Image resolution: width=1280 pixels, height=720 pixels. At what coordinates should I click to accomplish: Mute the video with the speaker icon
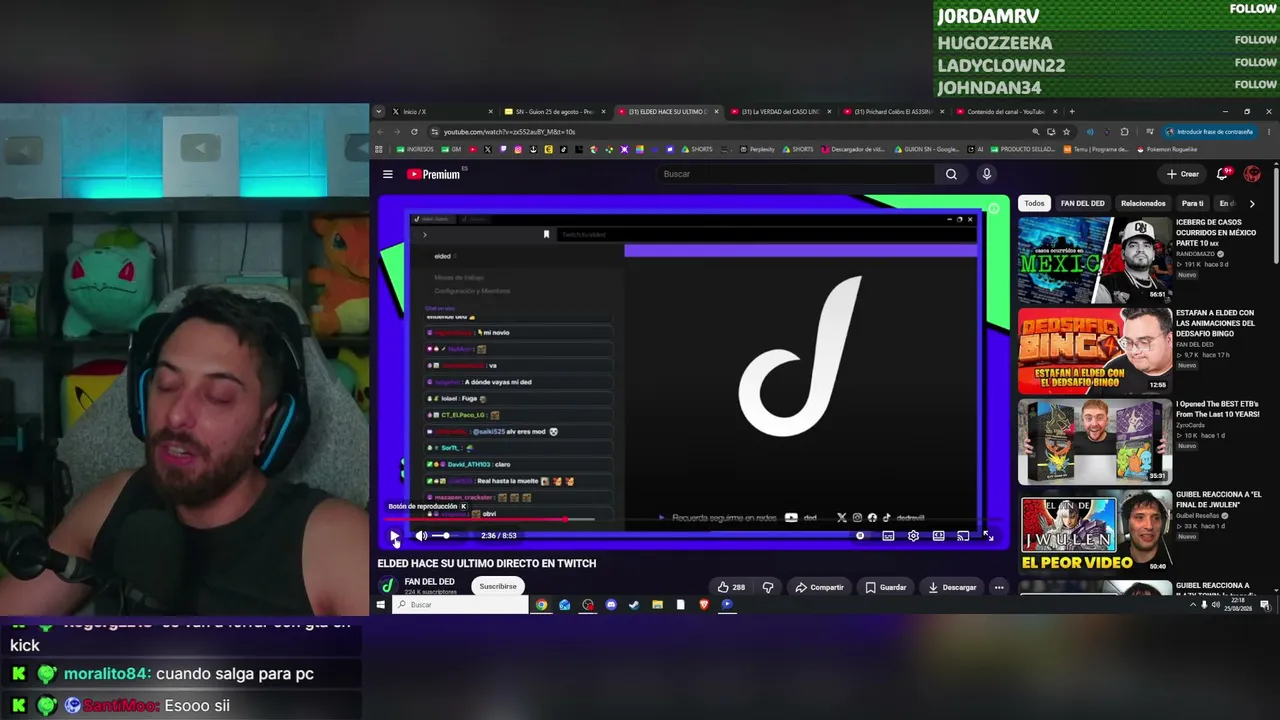(x=421, y=536)
